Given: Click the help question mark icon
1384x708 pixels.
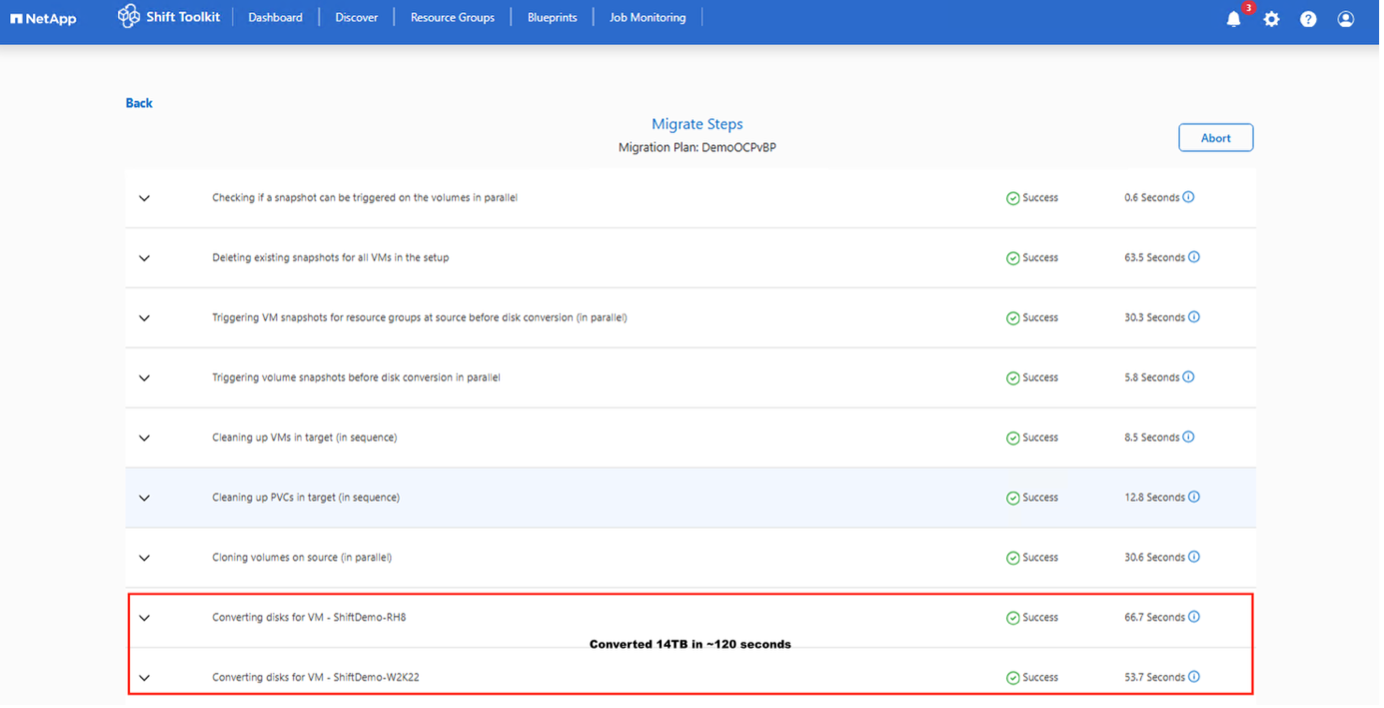Looking at the screenshot, I should 1308,19.
